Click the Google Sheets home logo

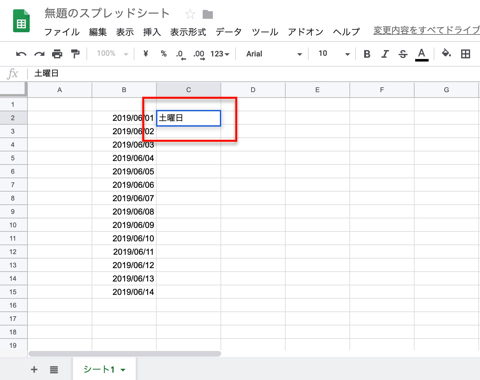[21, 21]
